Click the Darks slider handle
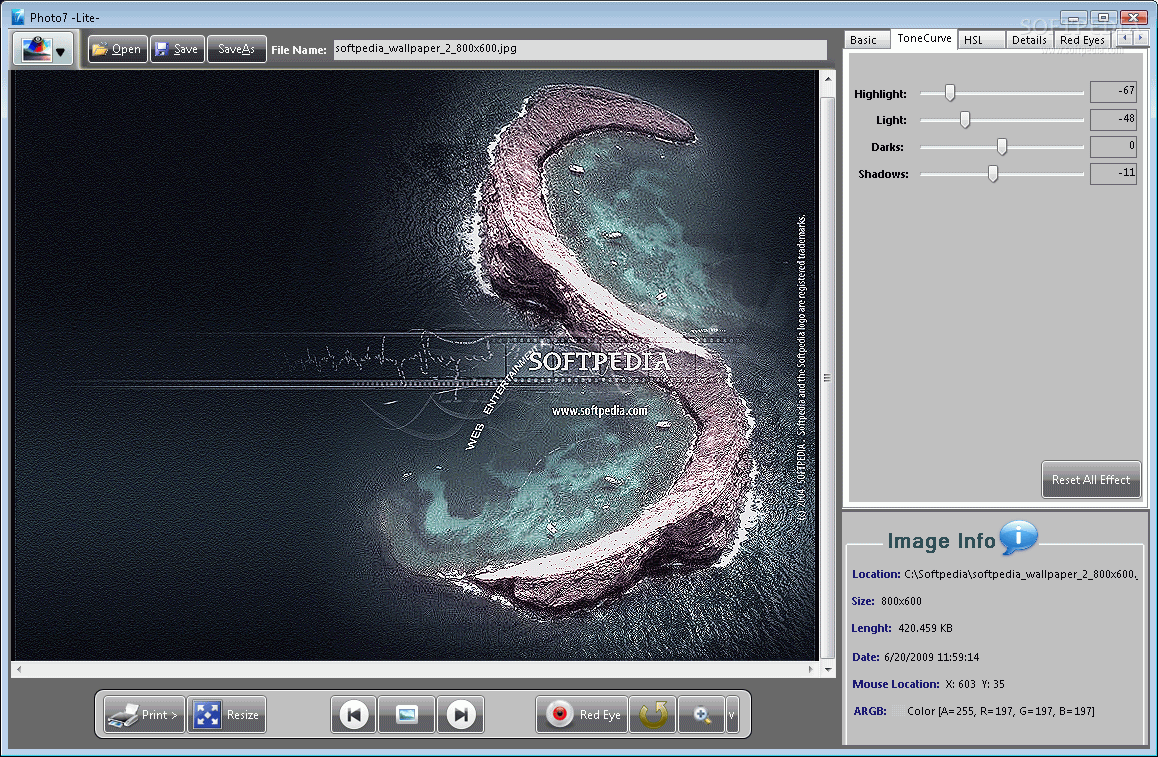Image resolution: width=1158 pixels, height=757 pixels. click(1001, 146)
